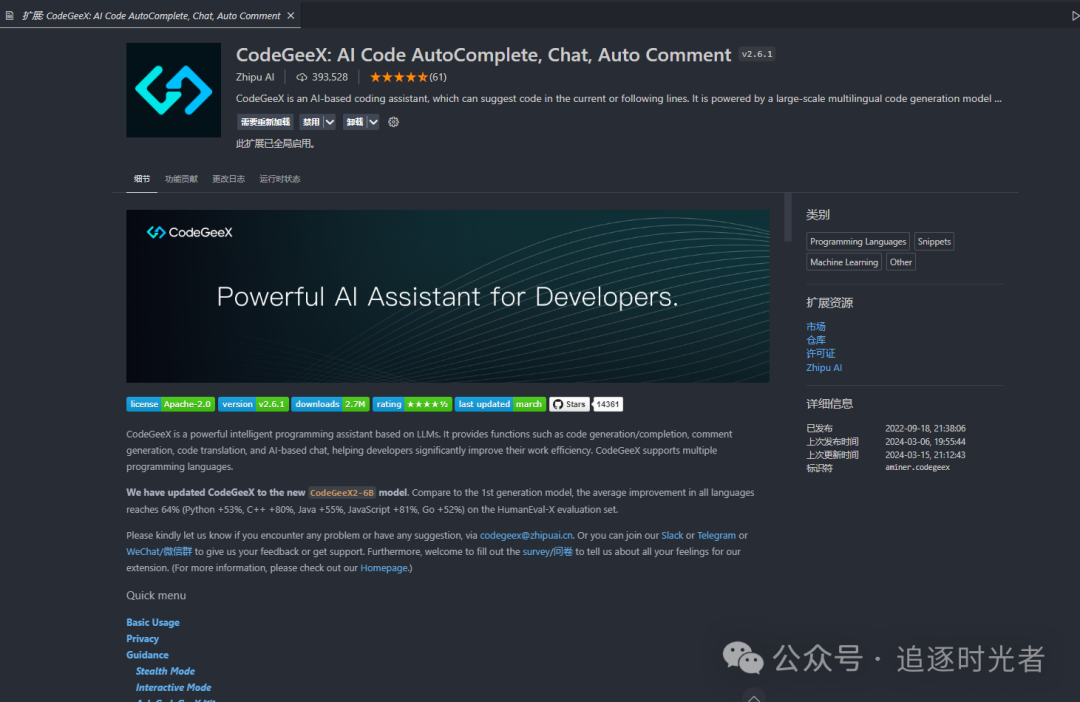This screenshot has width=1080, height=702.
Task: Open ratings via the five stars
Action: click(398, 77)
